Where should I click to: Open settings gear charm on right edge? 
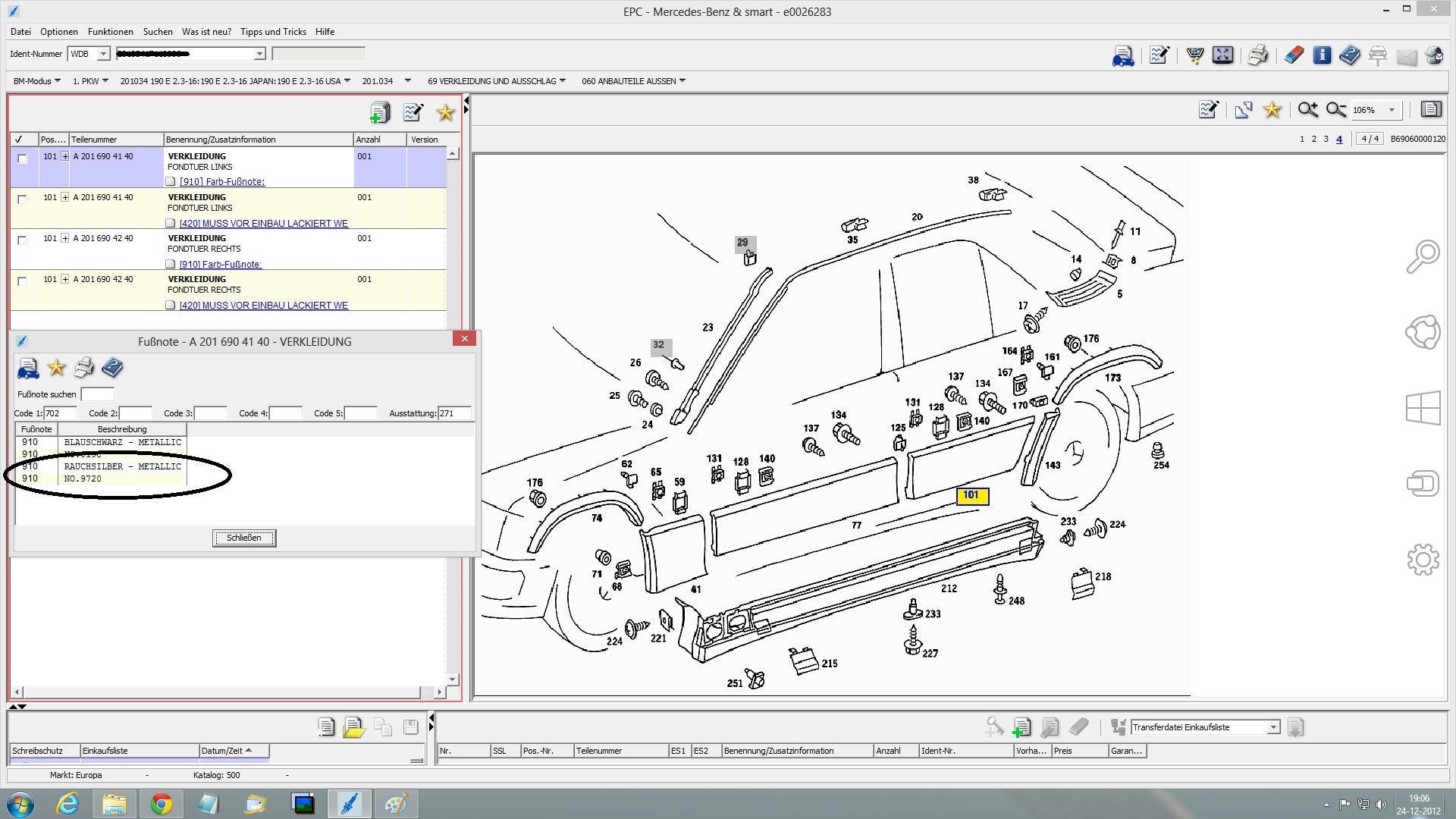pos(1423,560)
